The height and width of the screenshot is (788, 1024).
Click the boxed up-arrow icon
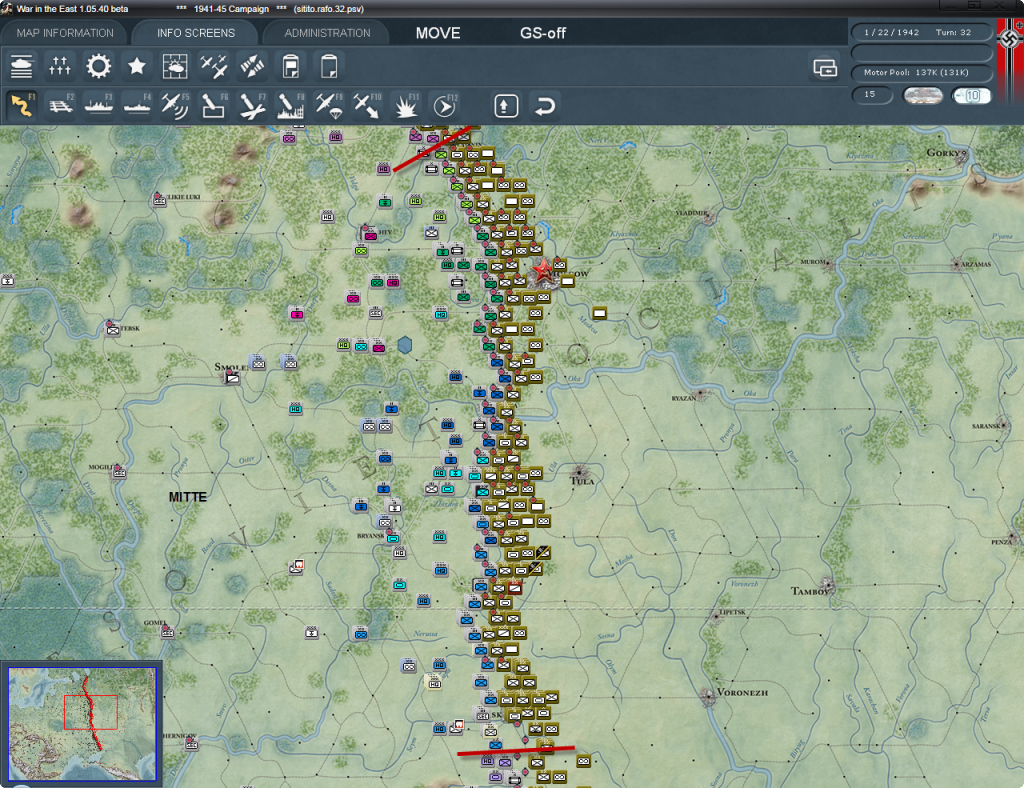tap(506, 106)
